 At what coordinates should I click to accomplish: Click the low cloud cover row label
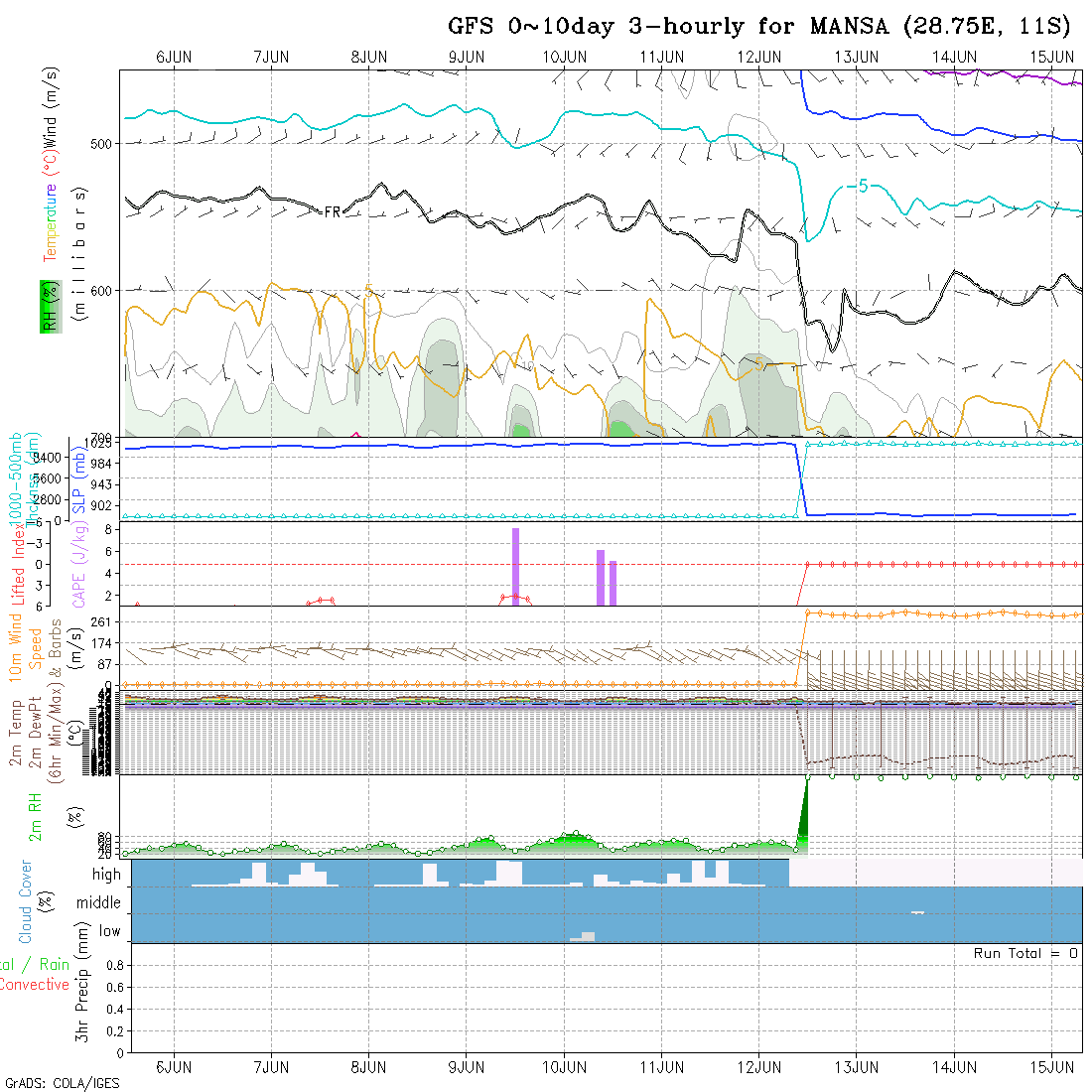click(109, 931)
